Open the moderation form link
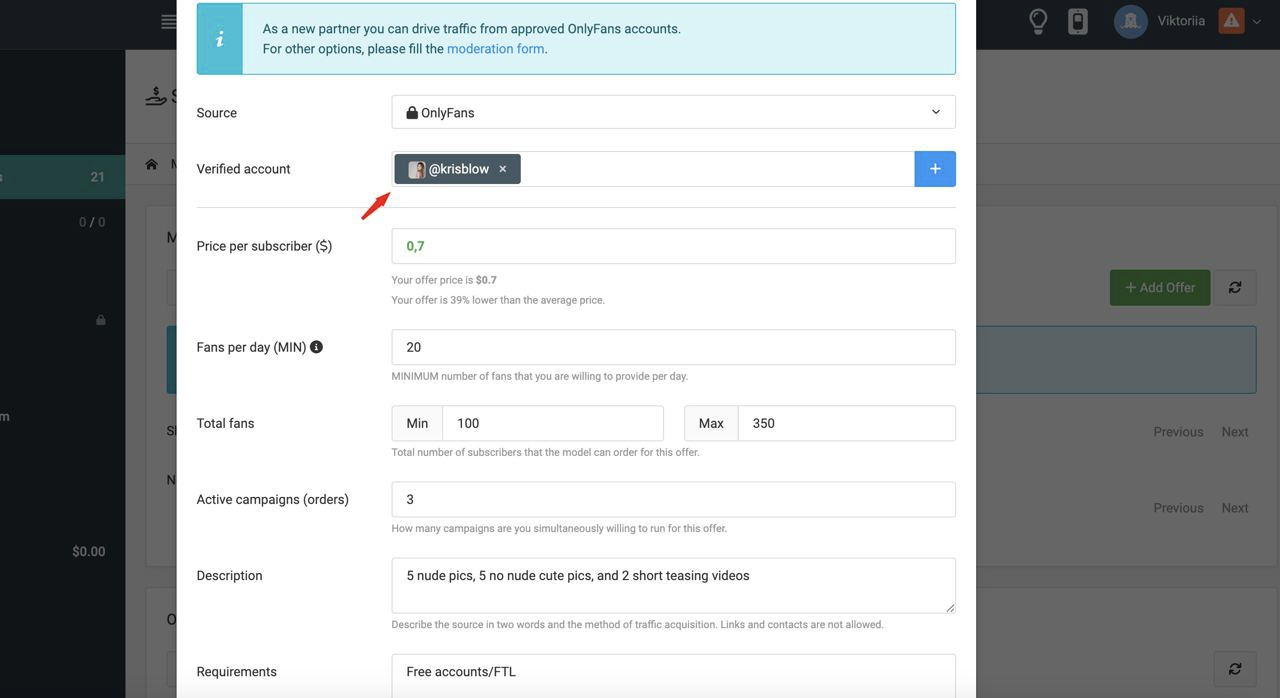The height and width of the screenshot is (698, 1280). 495,49
